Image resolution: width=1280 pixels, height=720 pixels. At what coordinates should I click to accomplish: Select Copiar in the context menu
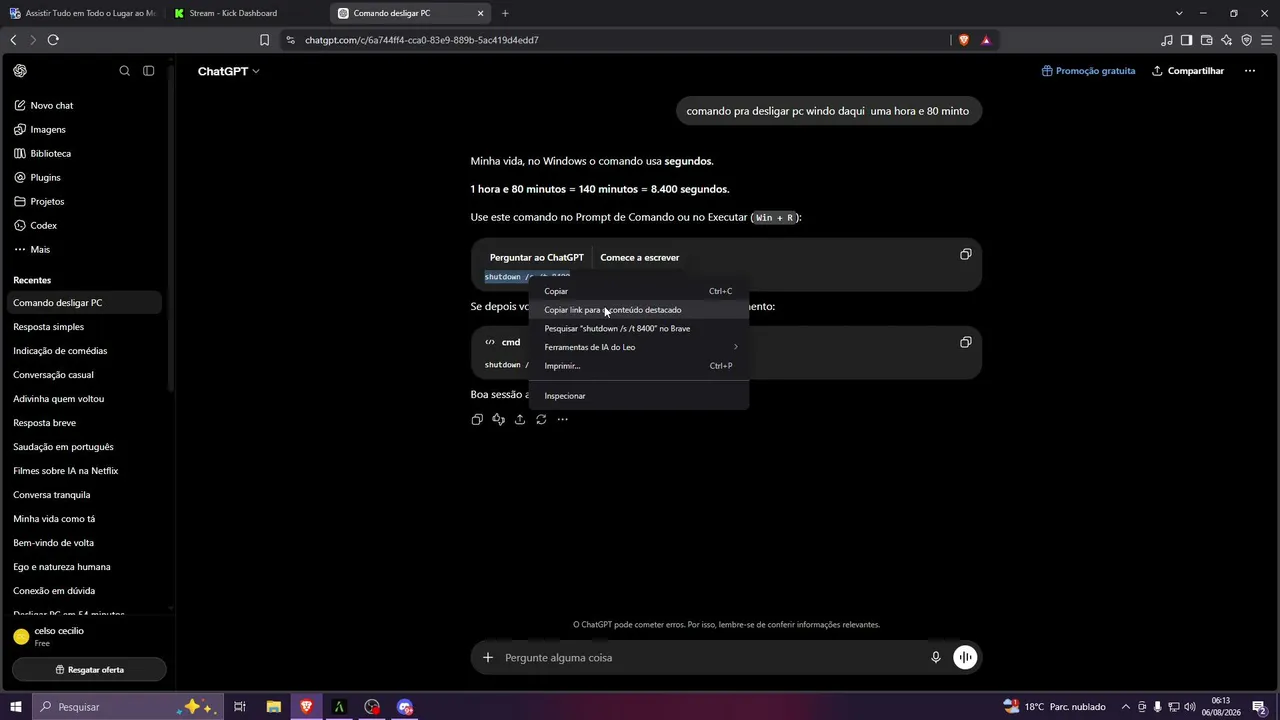(638, 291)
